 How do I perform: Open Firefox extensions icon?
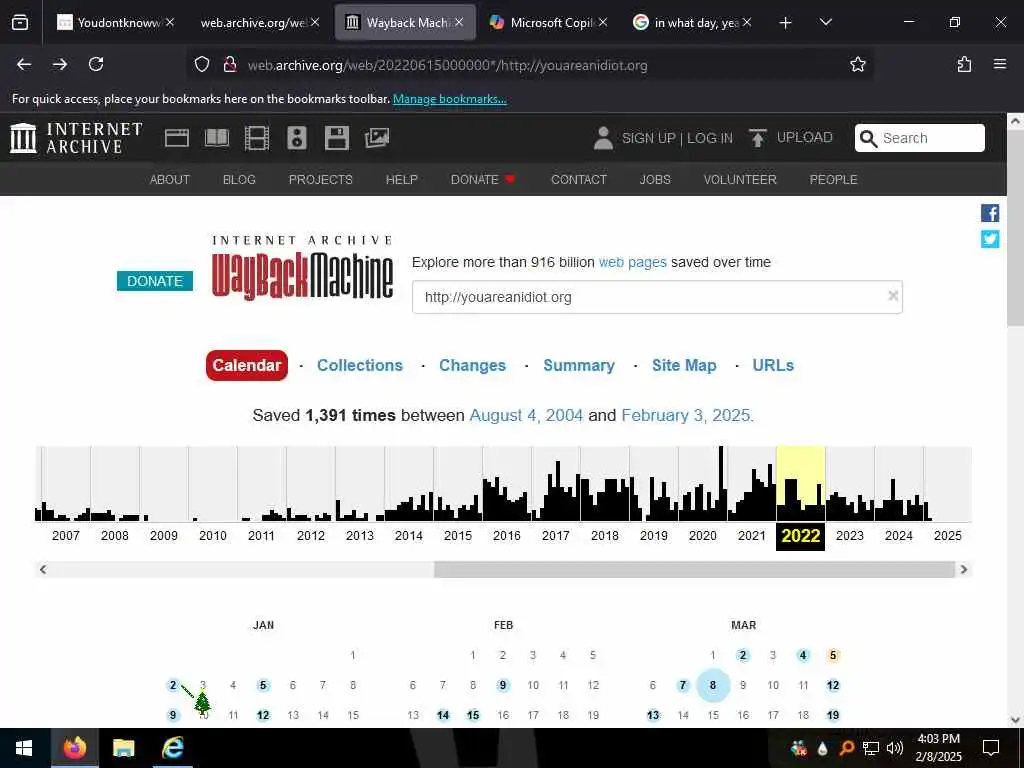point(964,64)
